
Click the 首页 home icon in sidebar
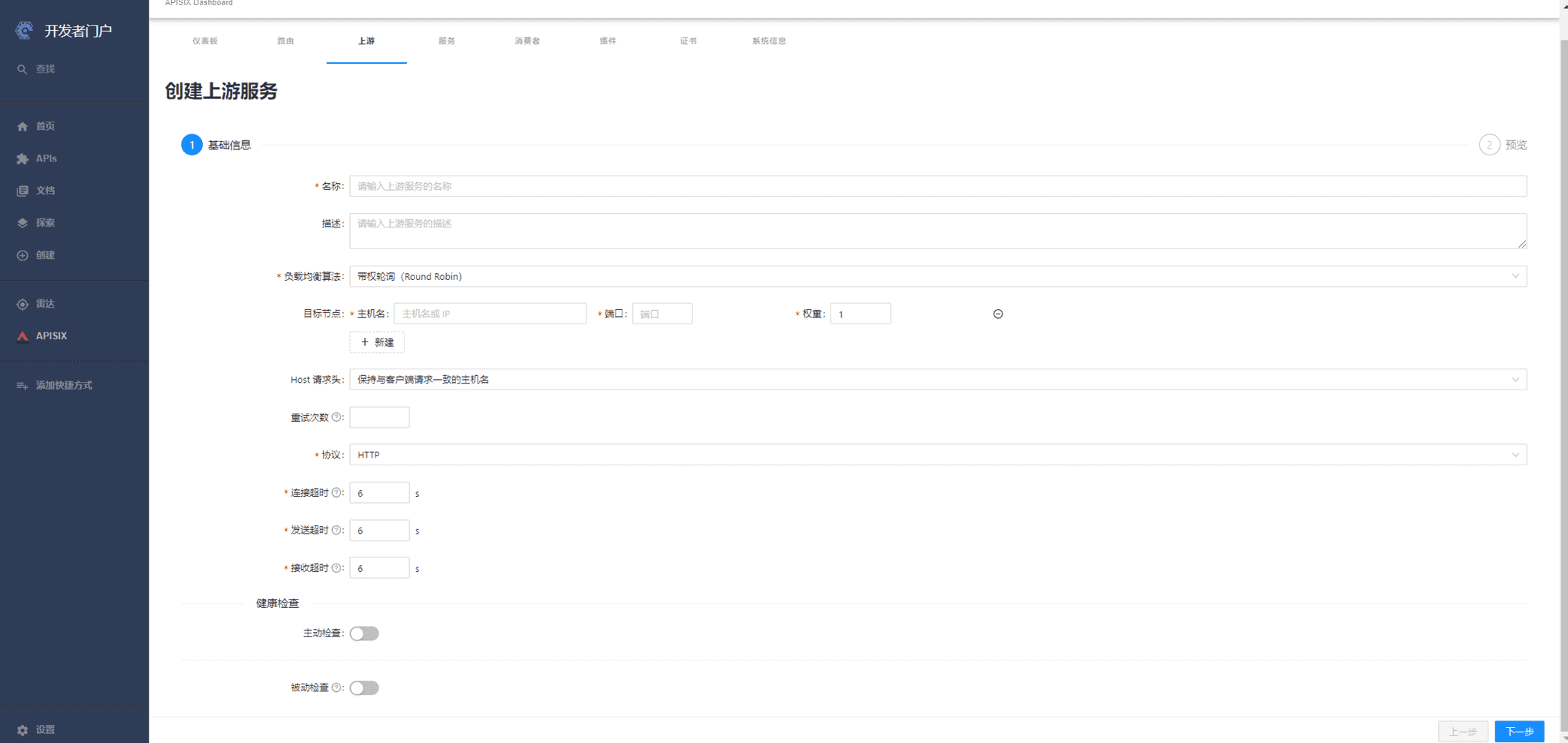[23, 127]
